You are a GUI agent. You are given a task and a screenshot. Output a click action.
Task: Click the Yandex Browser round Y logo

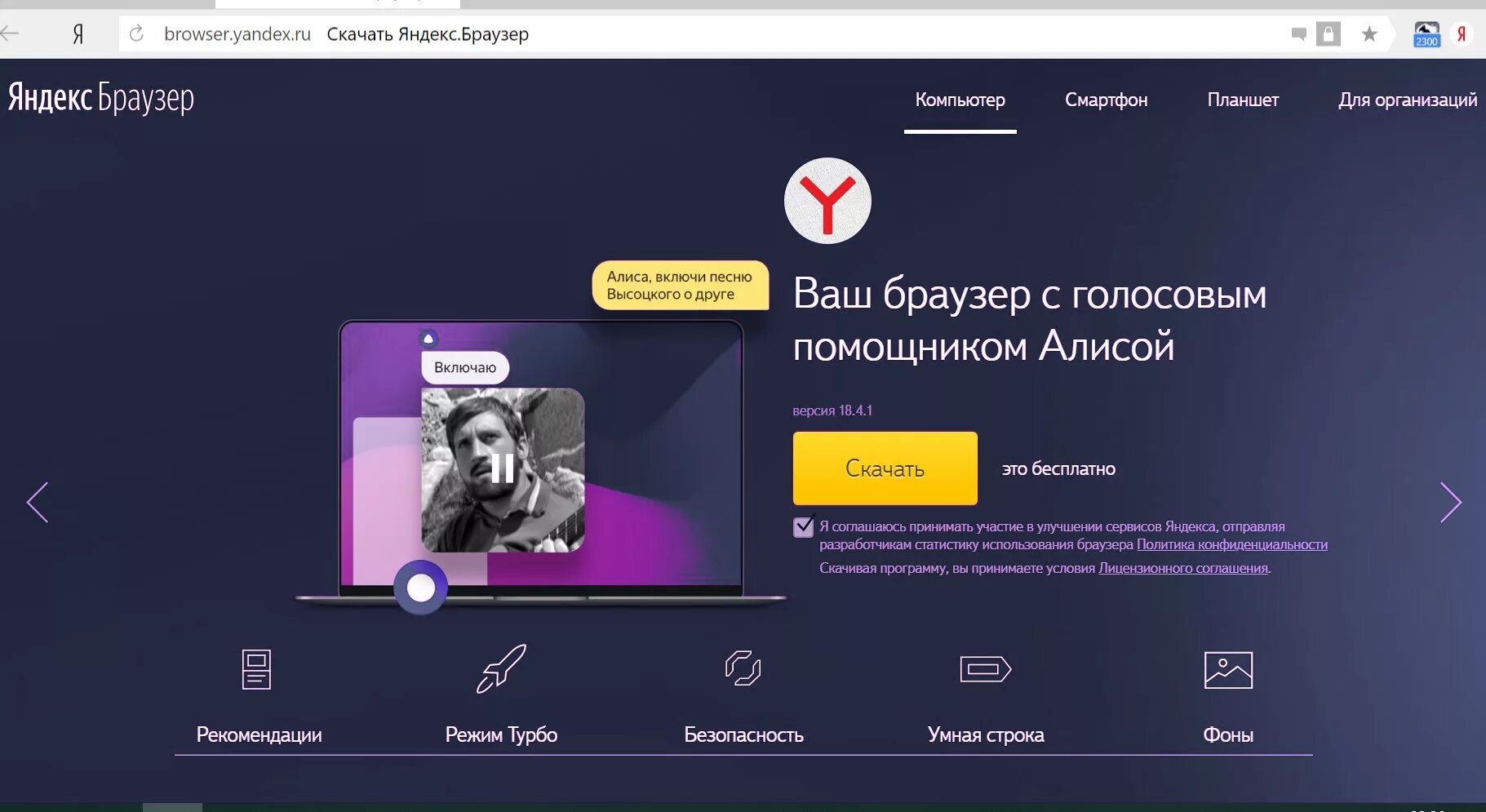(827, 201)
